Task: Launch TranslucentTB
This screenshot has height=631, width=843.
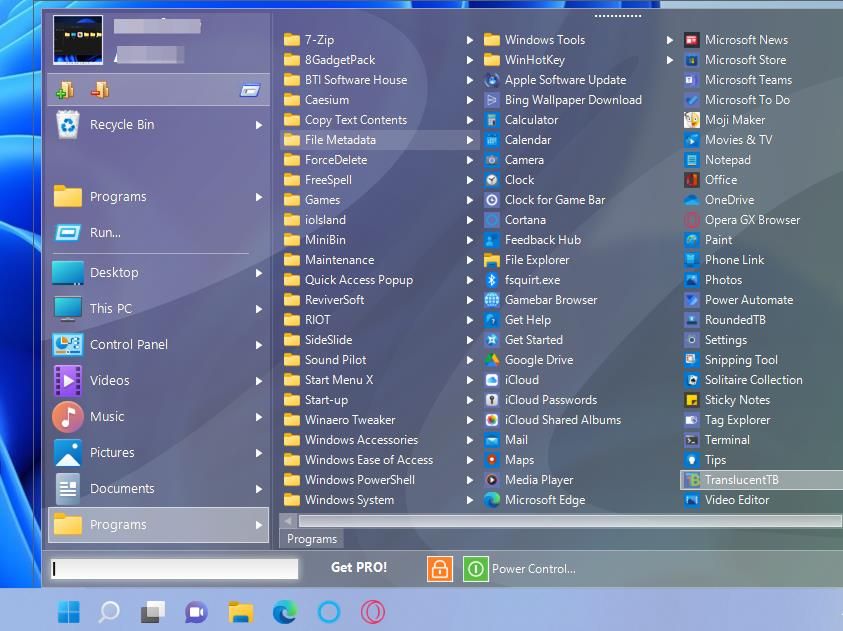Action: point(761,479)
